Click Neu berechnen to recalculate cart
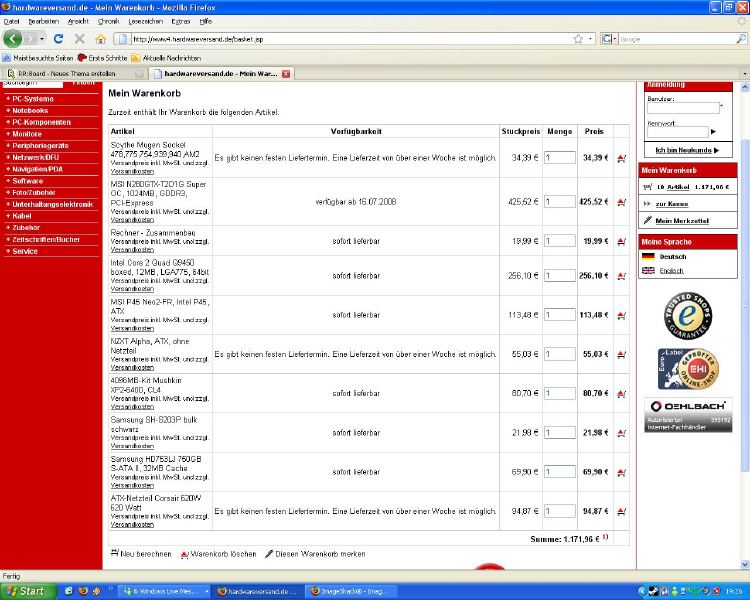Viewport: 750px width, 600px height. [x=141, y=554]
